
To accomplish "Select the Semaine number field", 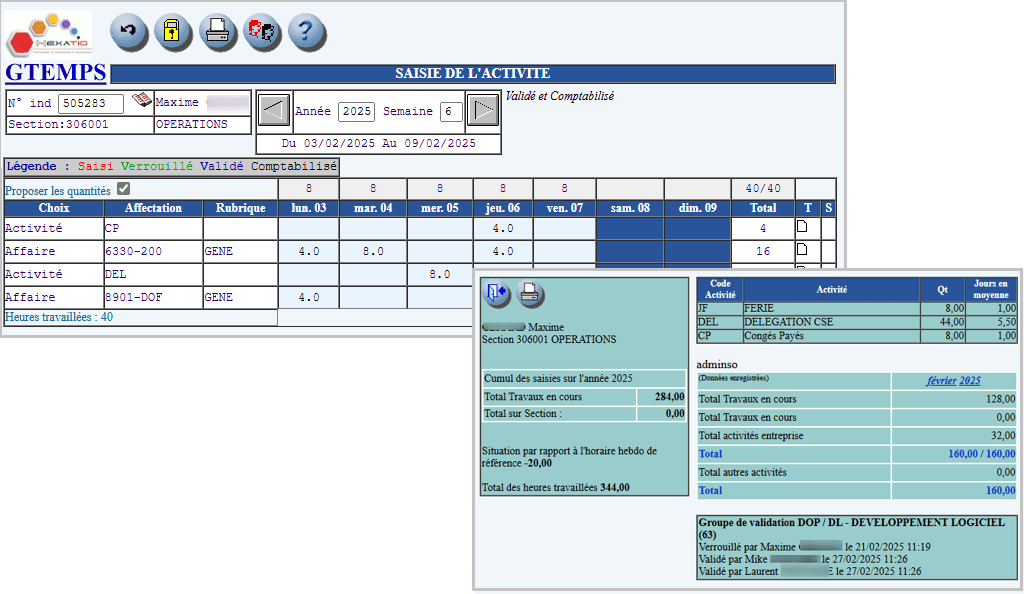I will pyautogui.click(x=451, y=111).
